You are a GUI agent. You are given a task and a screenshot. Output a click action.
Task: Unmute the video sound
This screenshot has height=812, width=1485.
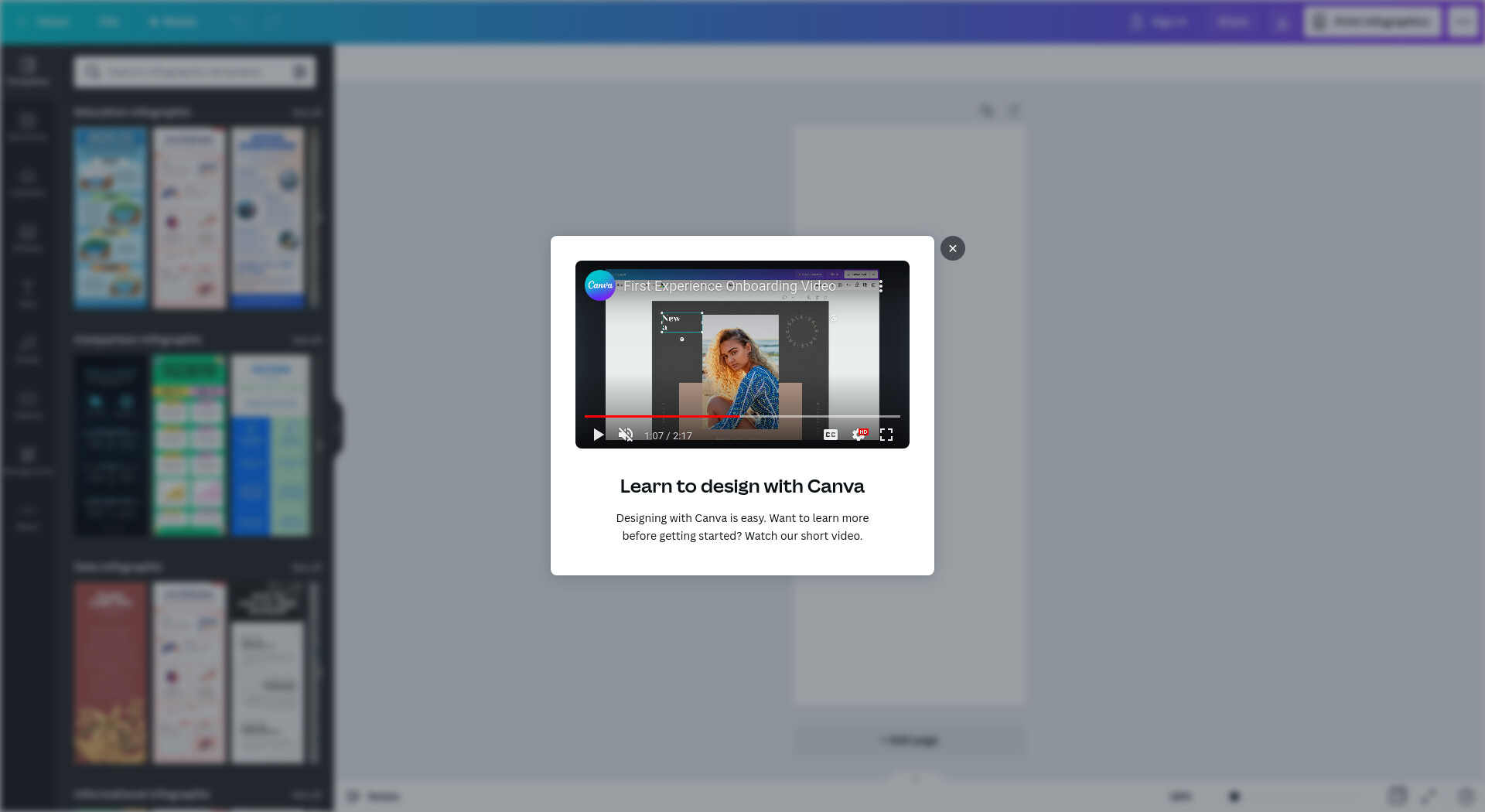tap(626, 435)
